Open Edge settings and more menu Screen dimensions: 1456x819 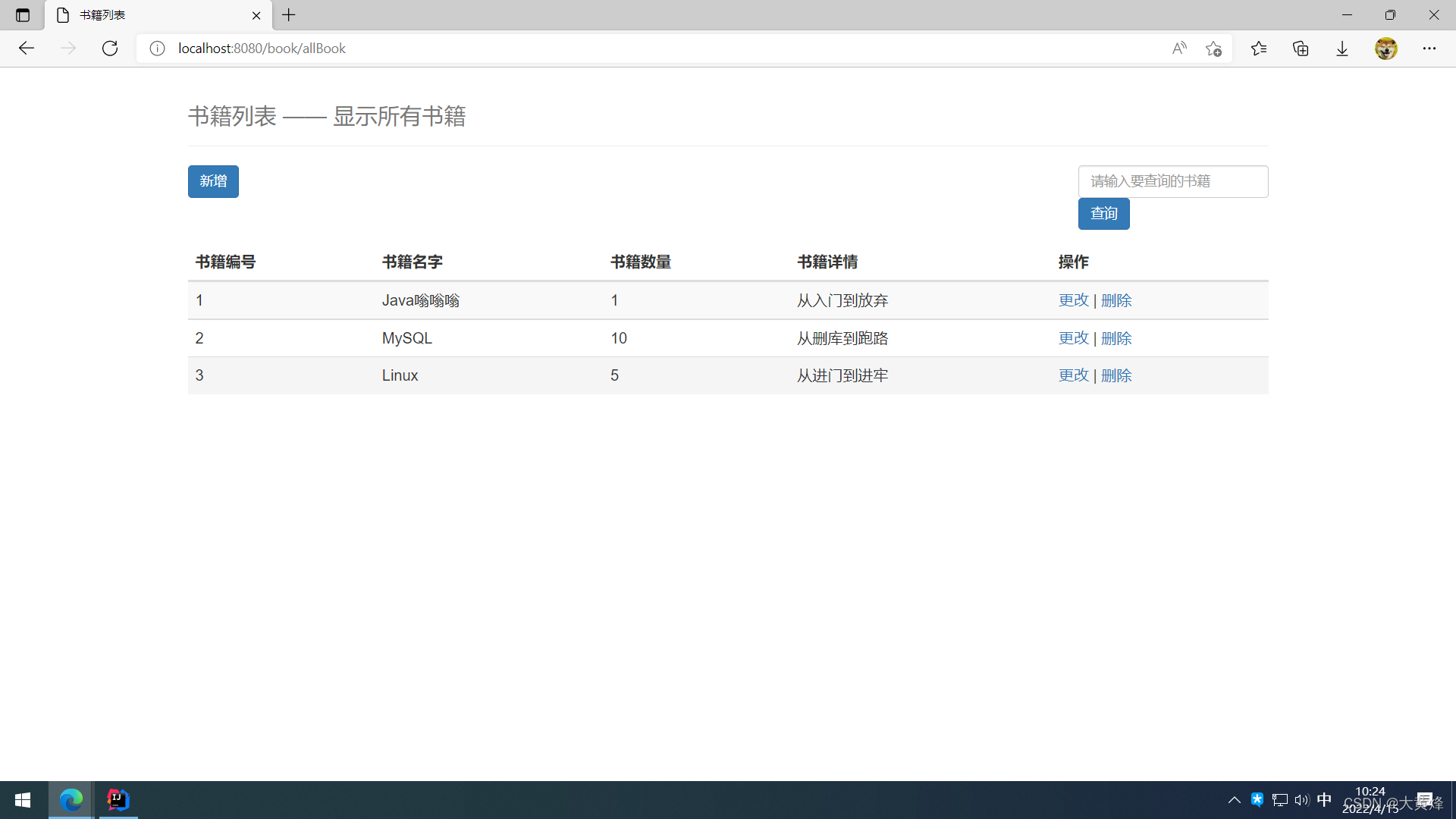click(1429, 49)
